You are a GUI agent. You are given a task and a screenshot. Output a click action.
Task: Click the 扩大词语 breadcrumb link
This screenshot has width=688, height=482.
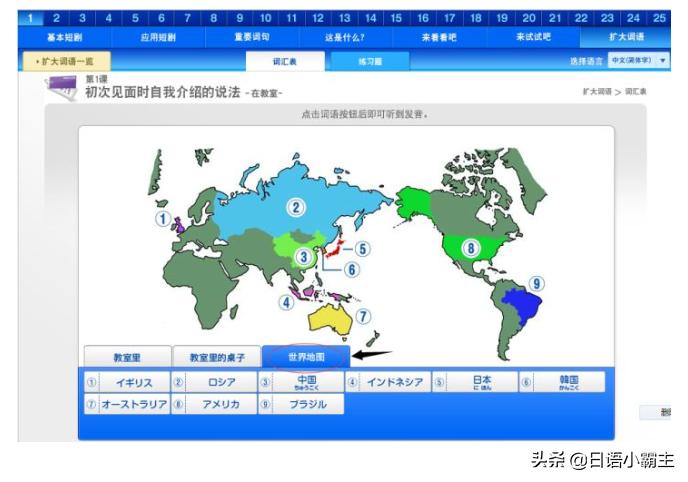coord(597,92)
